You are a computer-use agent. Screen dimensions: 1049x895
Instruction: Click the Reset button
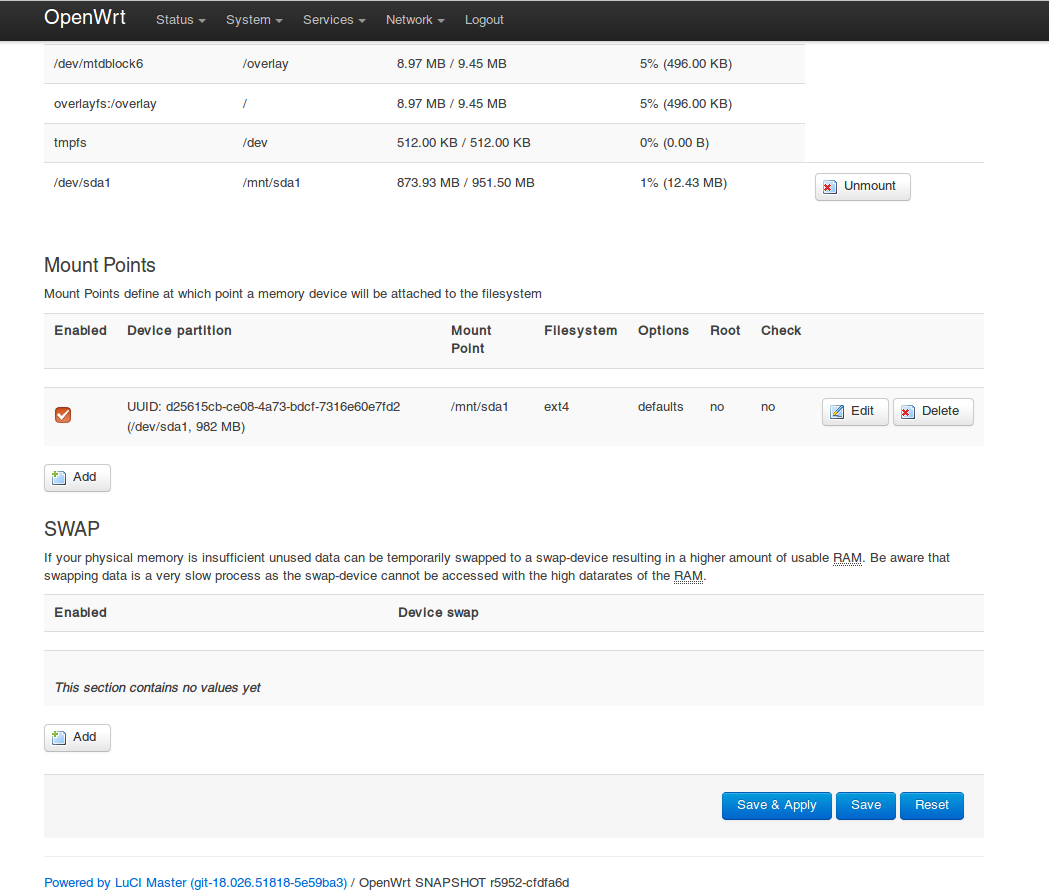(x=931, y=805)
